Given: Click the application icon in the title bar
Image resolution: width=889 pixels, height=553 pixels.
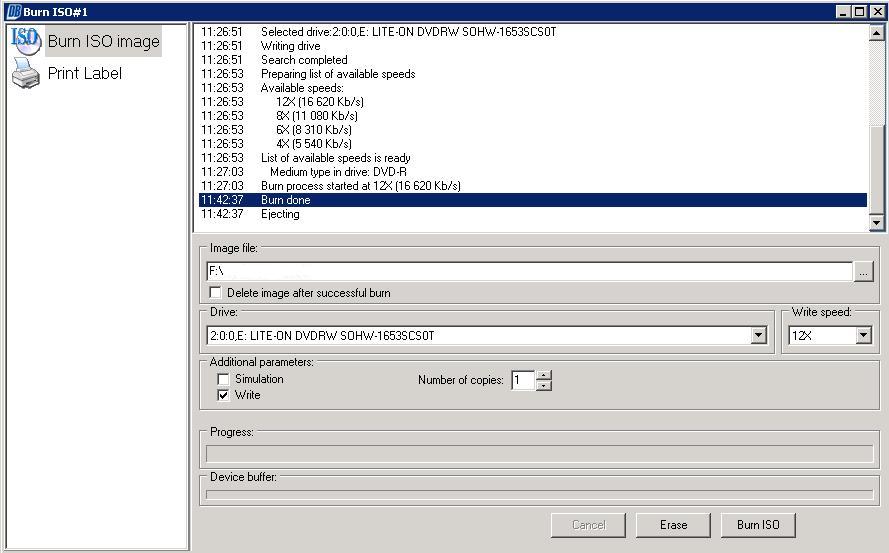Looking at the screenshot, I should [x=13, y=11].
